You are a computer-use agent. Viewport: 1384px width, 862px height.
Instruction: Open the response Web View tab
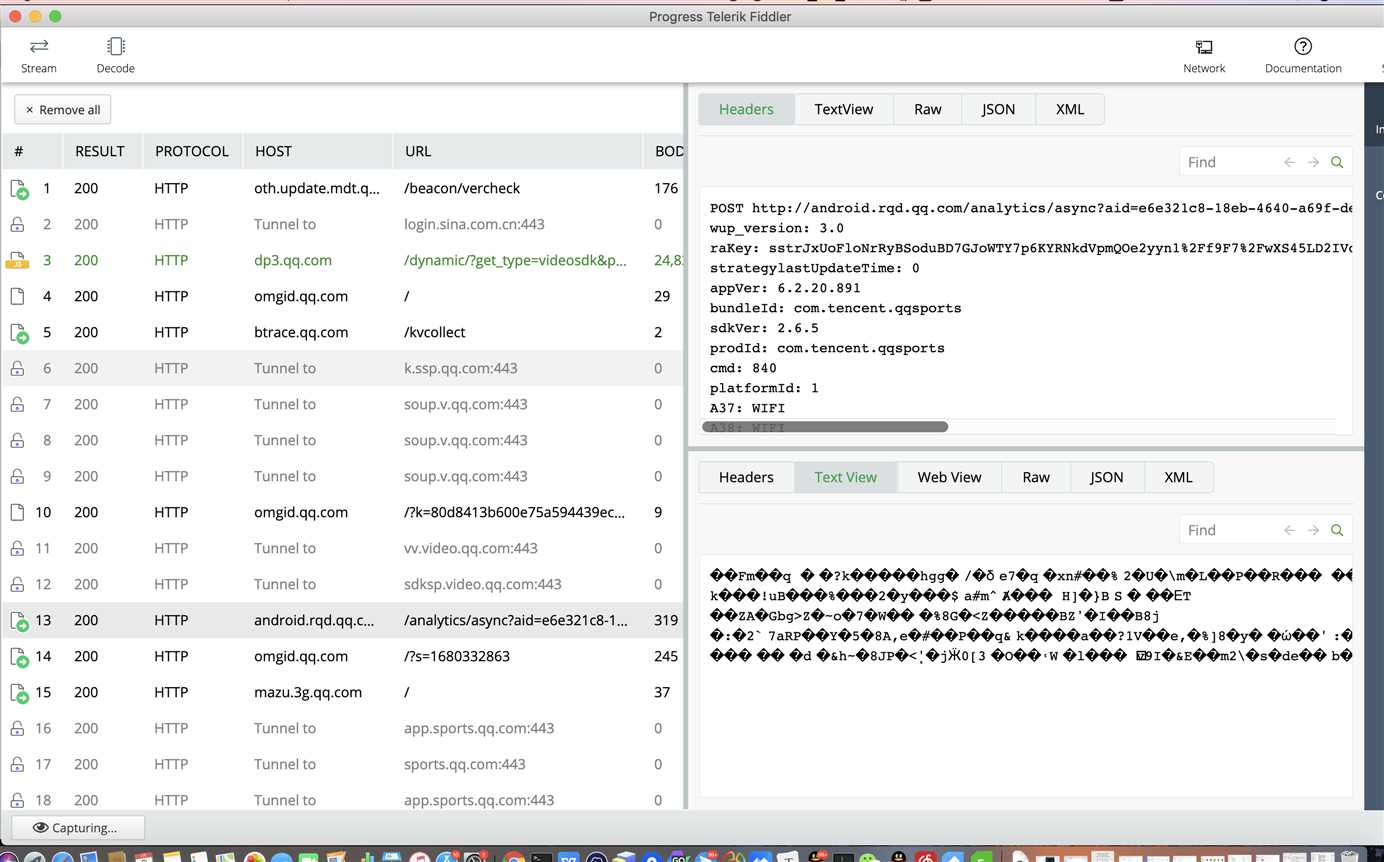coord(949,477)
